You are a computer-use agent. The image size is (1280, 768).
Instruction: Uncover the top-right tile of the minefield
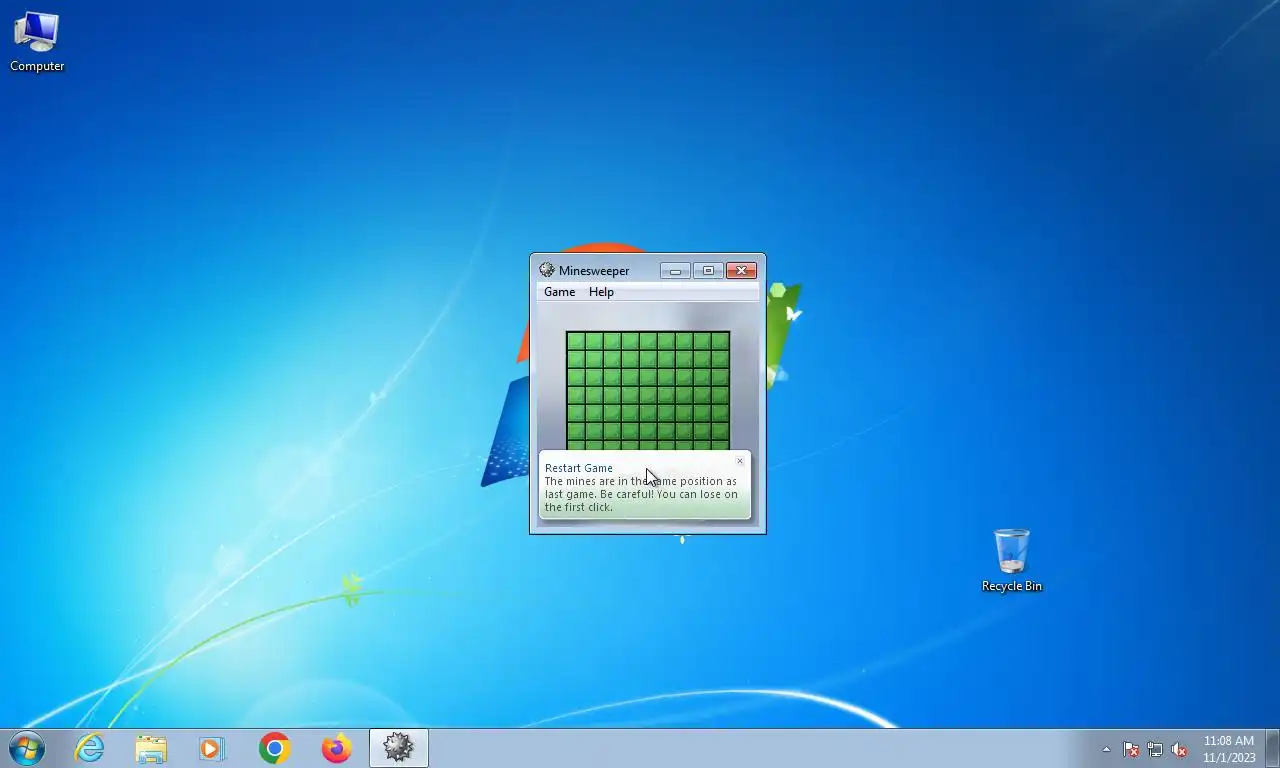coord(720,342)
